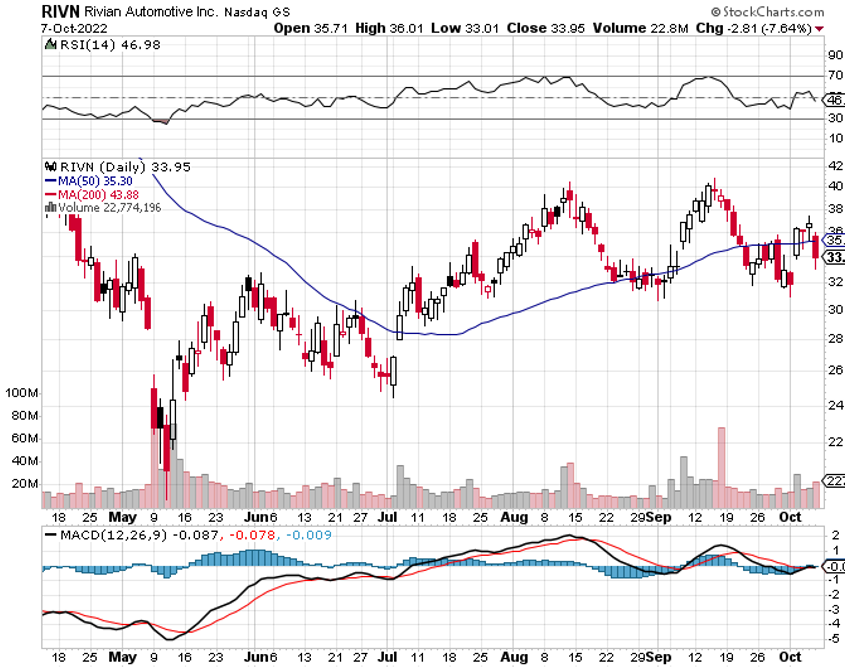
Task: Click the Low 33.01 value
Action: (x=465, y=28)
